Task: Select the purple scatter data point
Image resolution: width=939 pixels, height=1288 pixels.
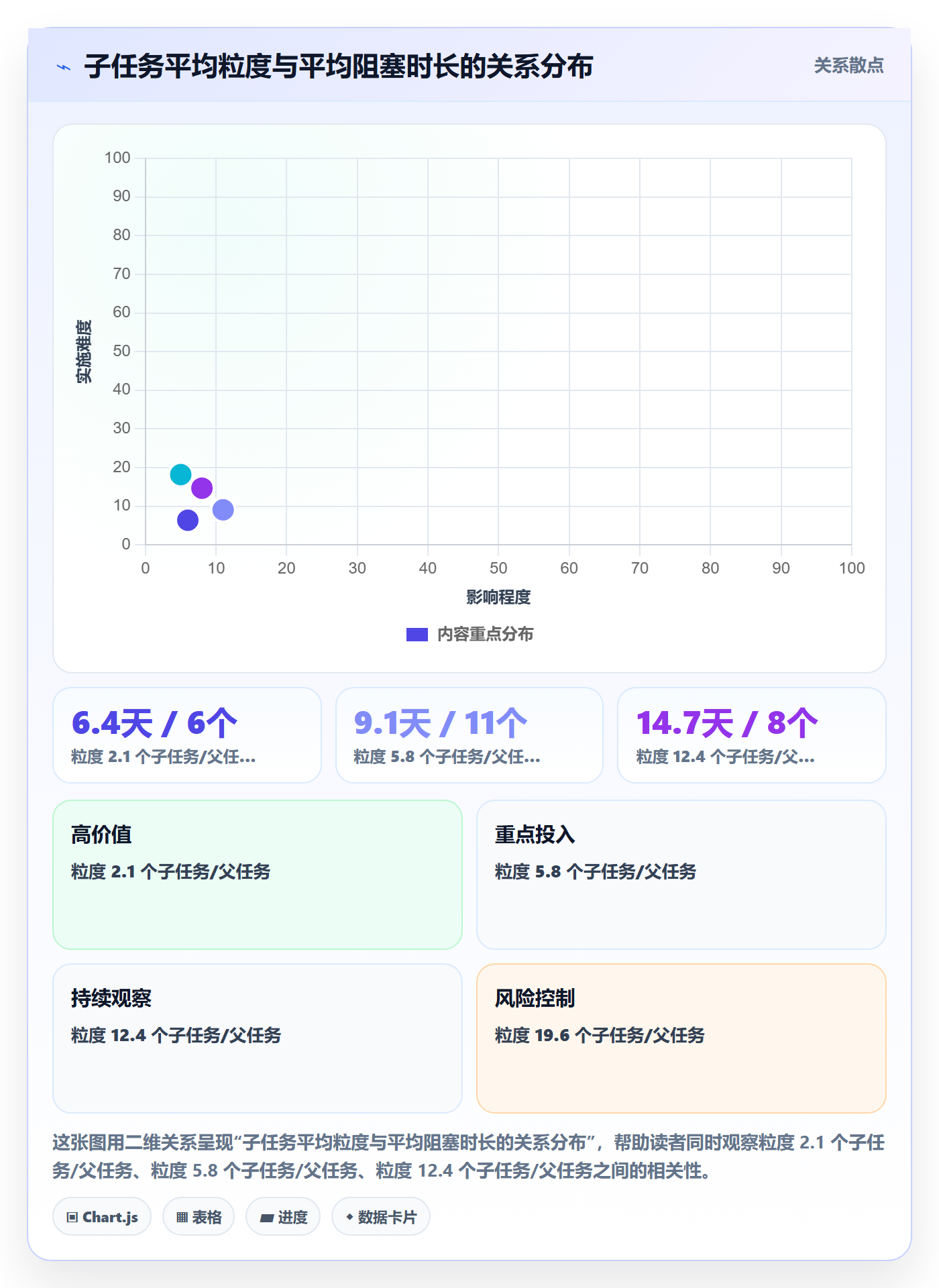Action: (x=202, y=488)
